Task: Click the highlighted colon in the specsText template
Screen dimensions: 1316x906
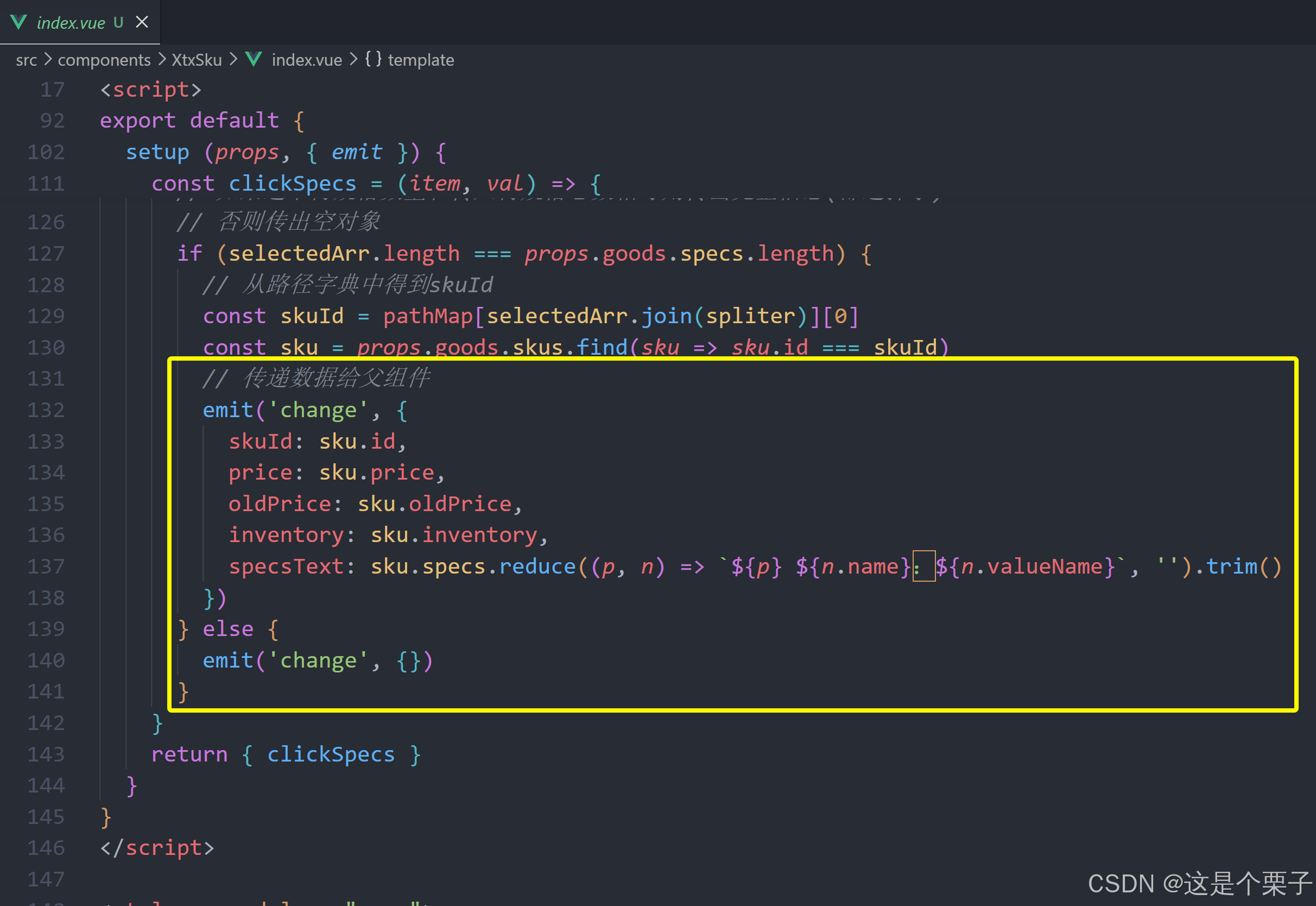Action: [916, 567]
